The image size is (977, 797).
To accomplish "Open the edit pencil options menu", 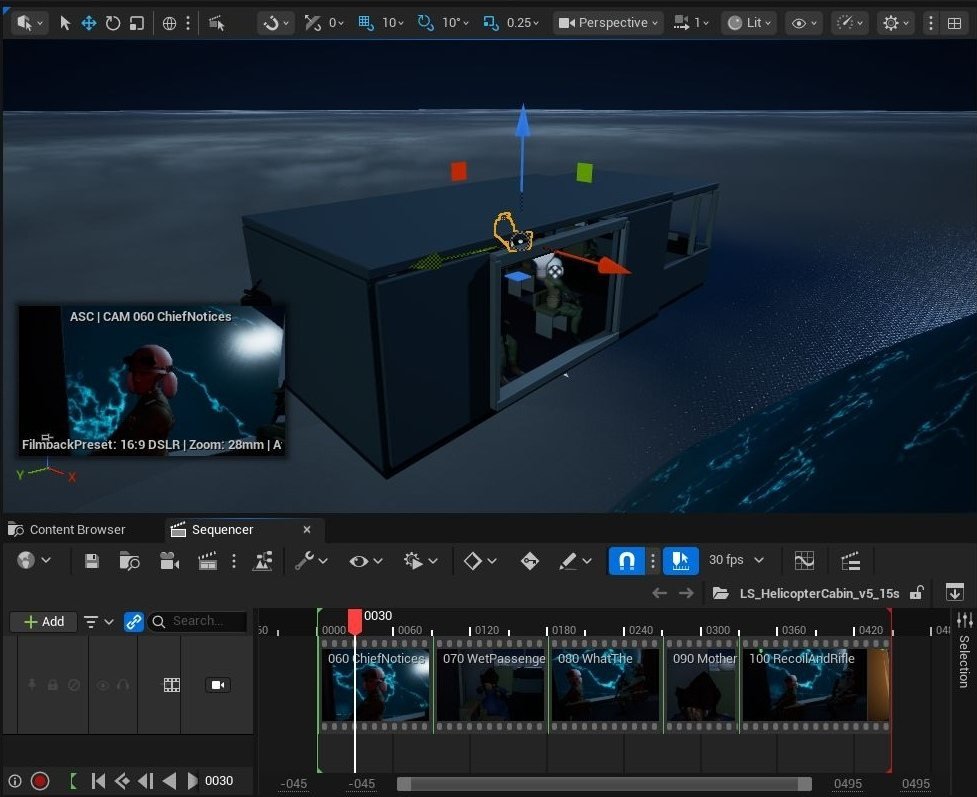I will [574, 561].
